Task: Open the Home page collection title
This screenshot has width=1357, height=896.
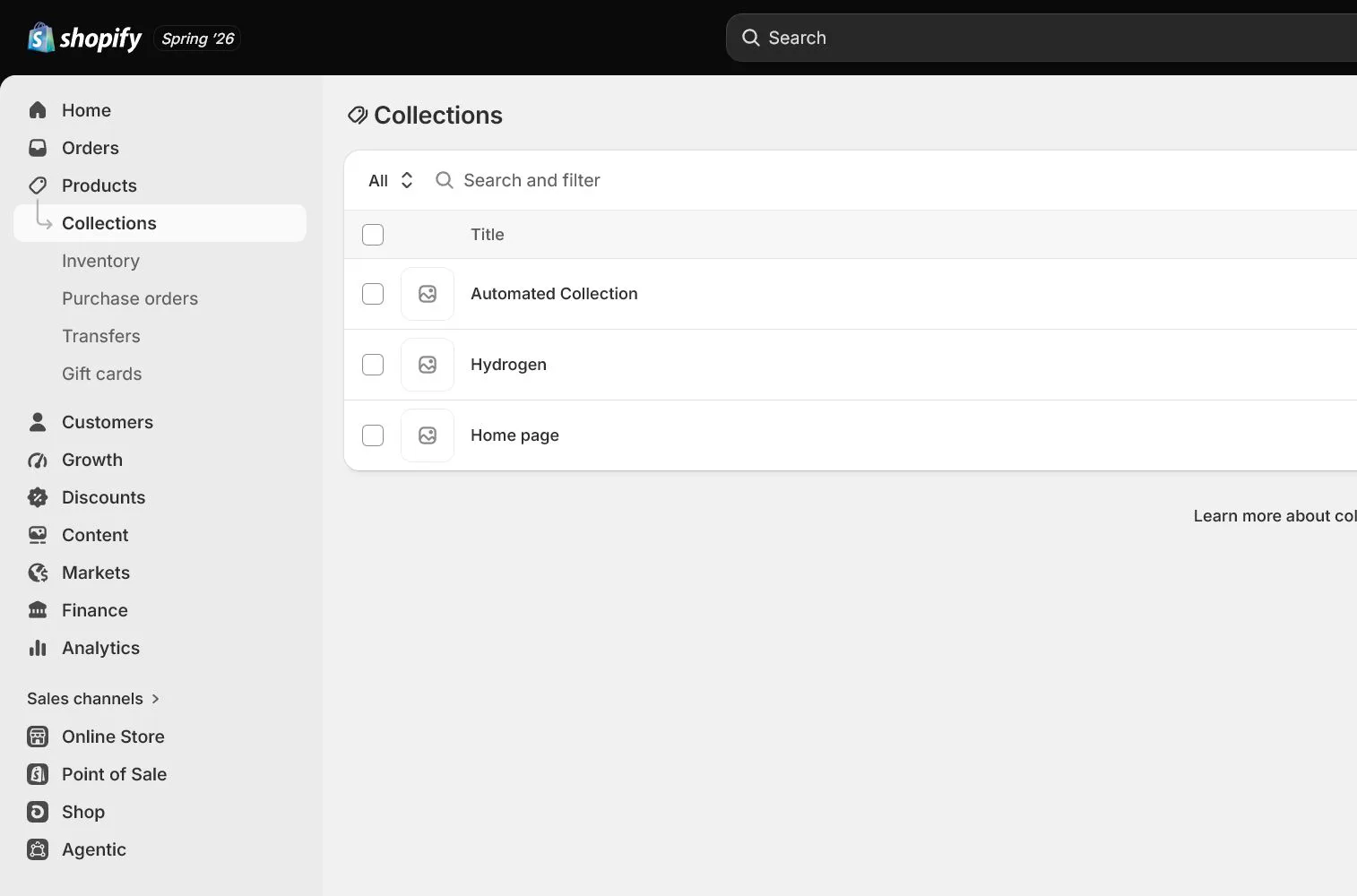Action: pyautogui.click(x=514, y=435)
